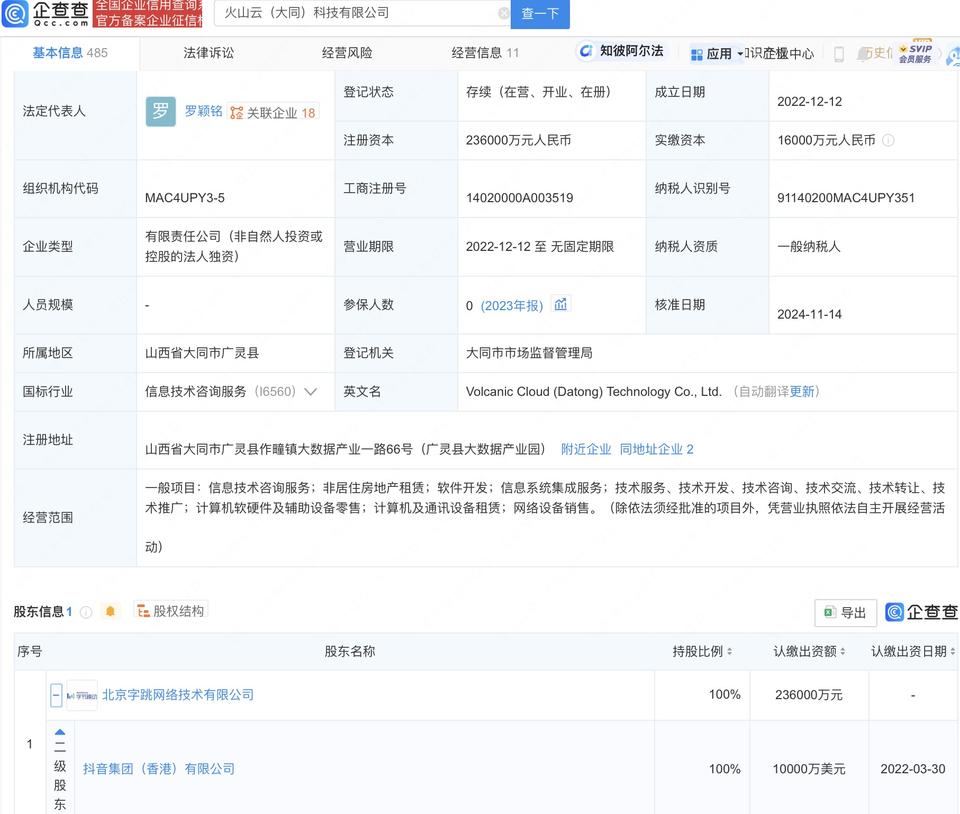This screenshot has width=960, height=814.
Task: Switch to the 法律诉讼 tab
Action: pyautogui.click(x=208, y=53)
